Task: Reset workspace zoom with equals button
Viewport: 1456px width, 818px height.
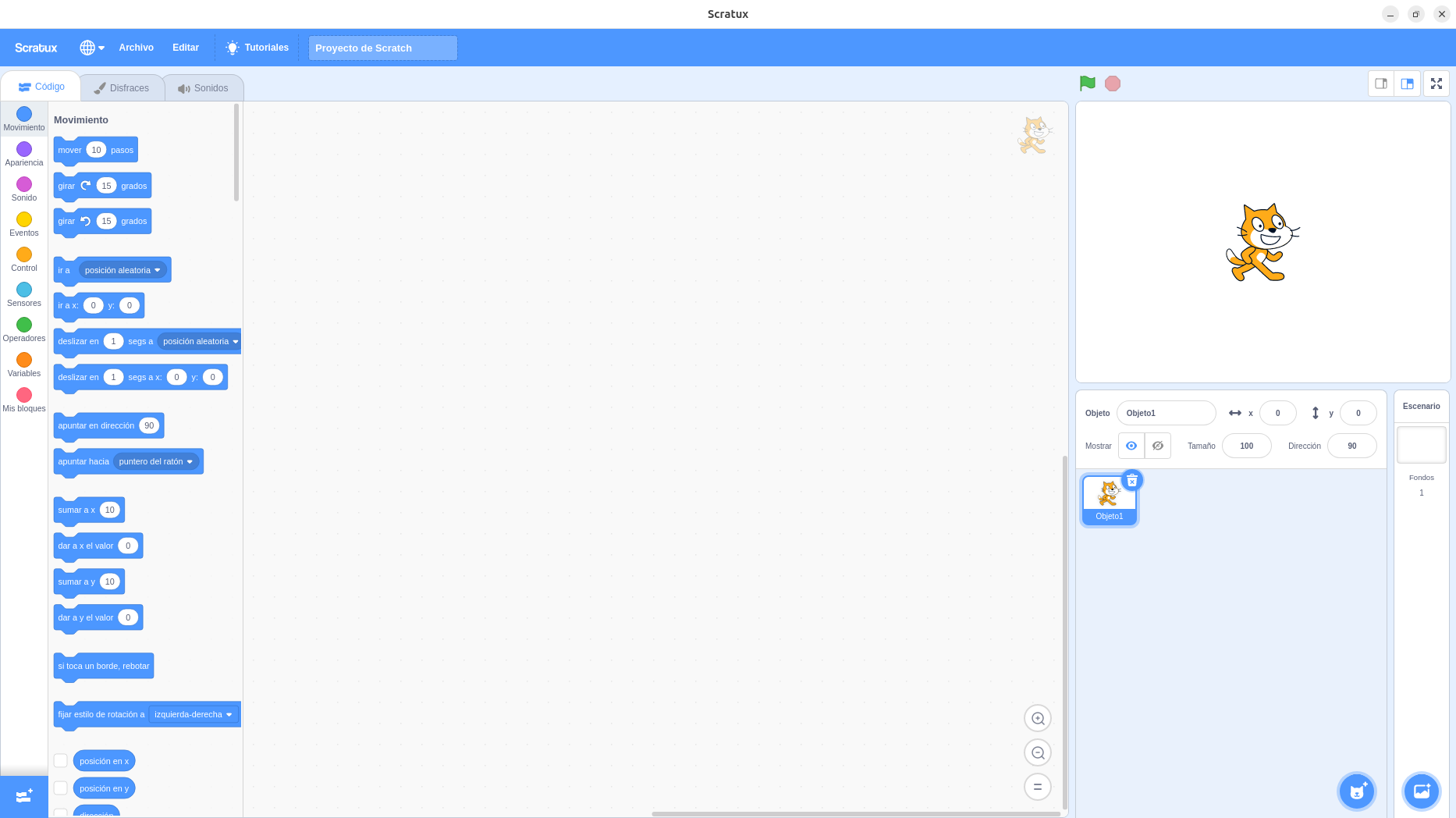Action: click(x=1037, y=787)
